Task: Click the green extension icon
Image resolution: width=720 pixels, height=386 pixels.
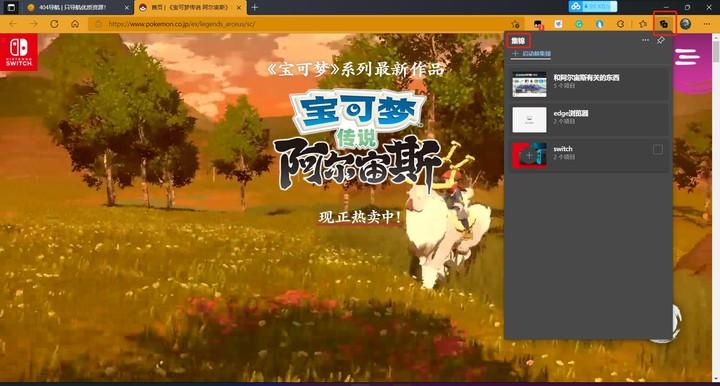Action: [x=579, y=24]
